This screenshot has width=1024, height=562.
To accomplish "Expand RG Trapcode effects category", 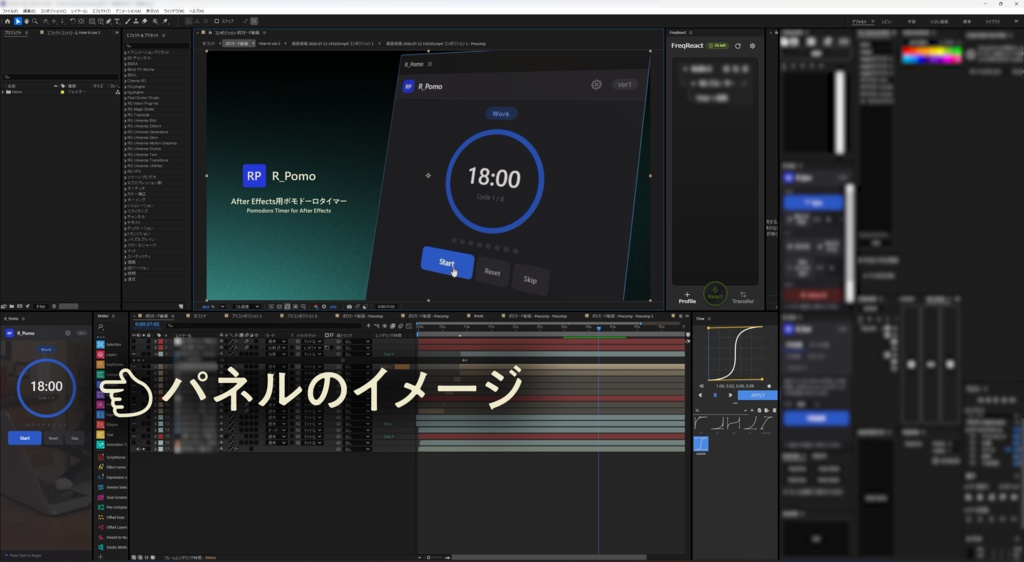I will pyautogui.click(x=125, y=115).
